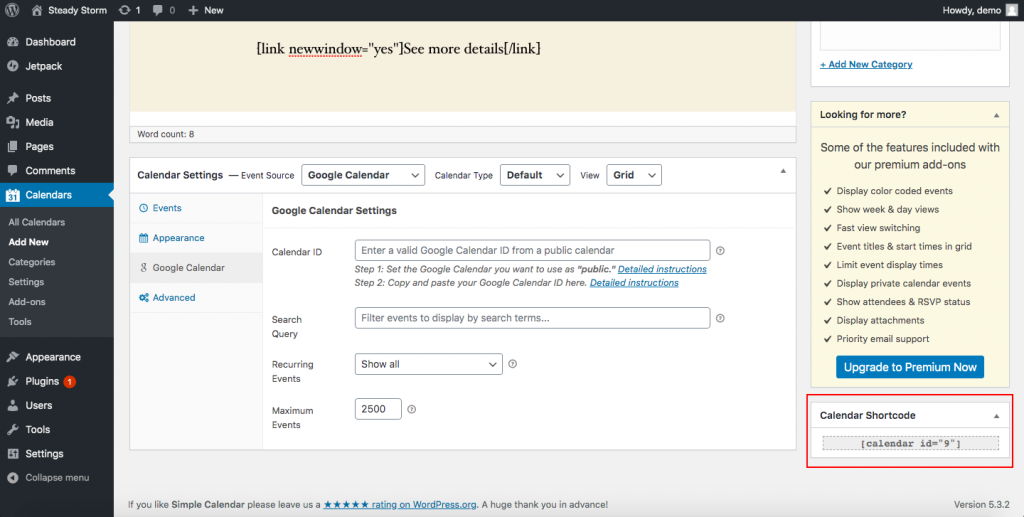Click the Search Query help question icon
Screen dimensions: 1024x517
pyautogui.click(x=720, y=319)
